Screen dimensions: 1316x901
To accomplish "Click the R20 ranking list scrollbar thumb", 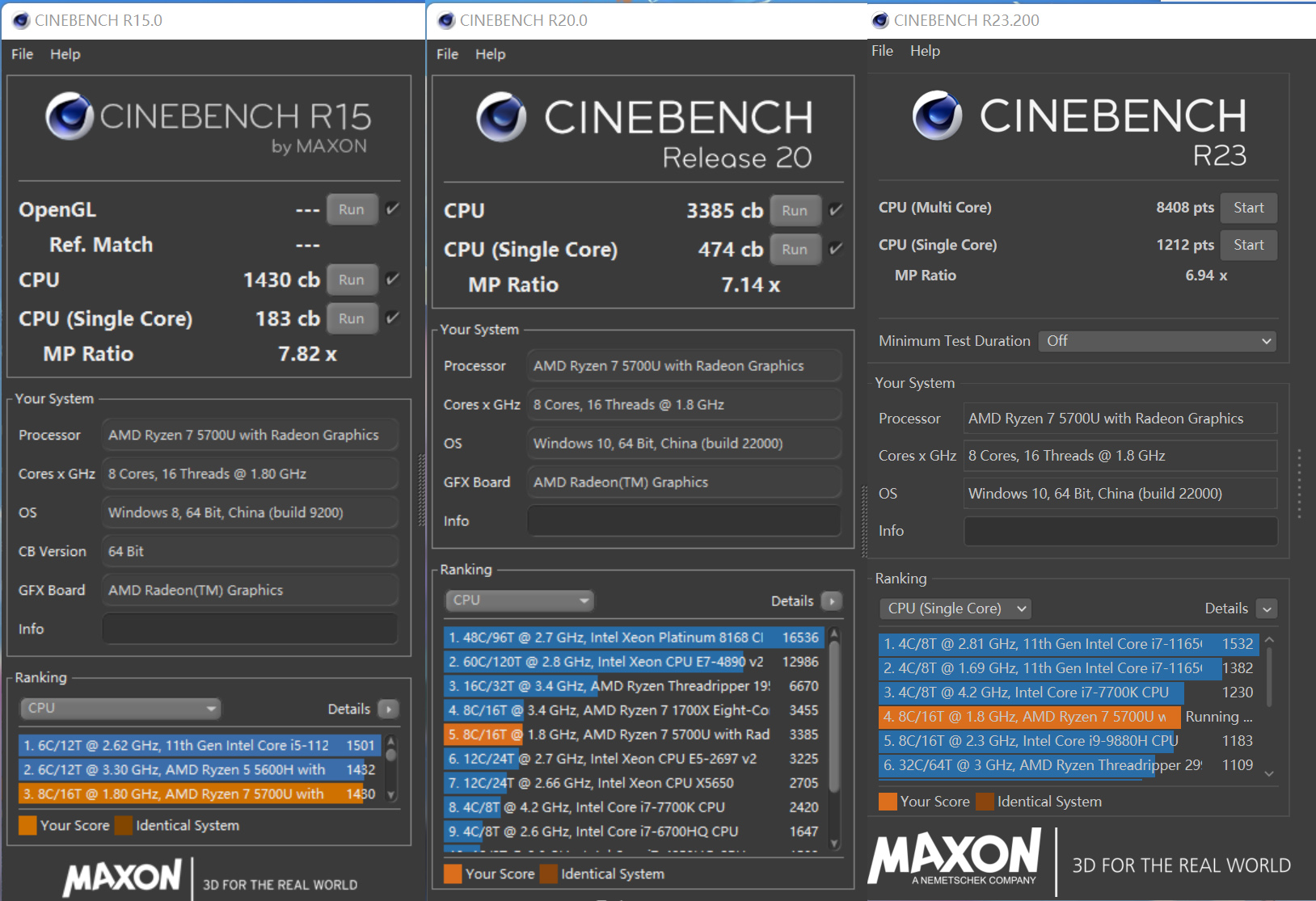I will click(x=834, y=716).
